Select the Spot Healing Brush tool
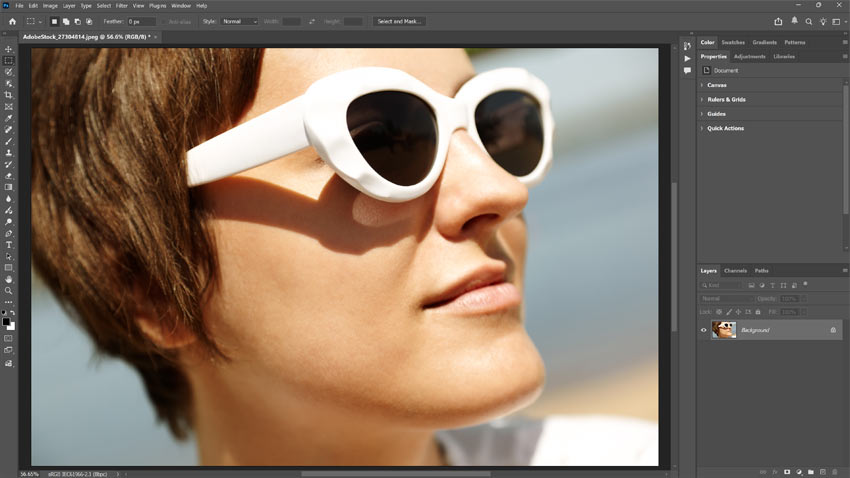This screenshot has width=850, height=478. click(9, 130)
